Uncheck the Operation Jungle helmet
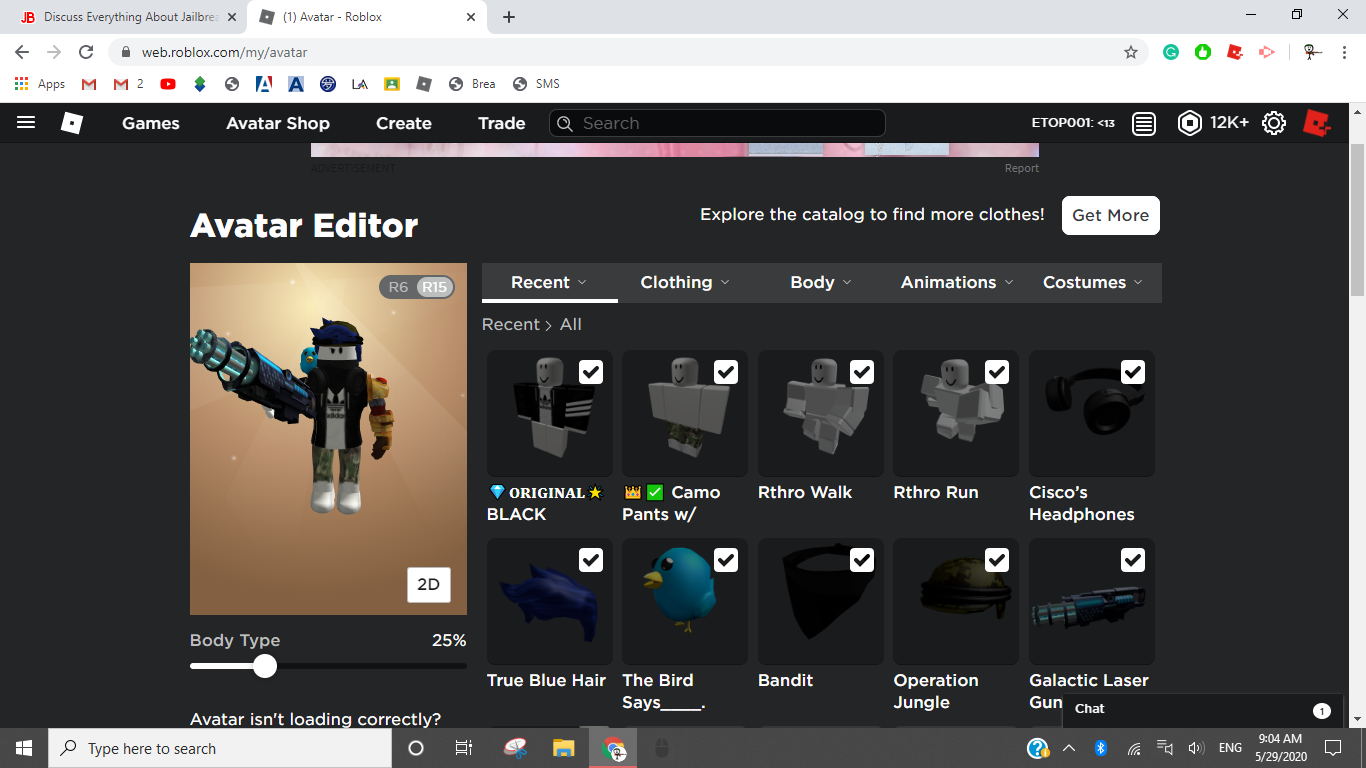 point(997,560)
